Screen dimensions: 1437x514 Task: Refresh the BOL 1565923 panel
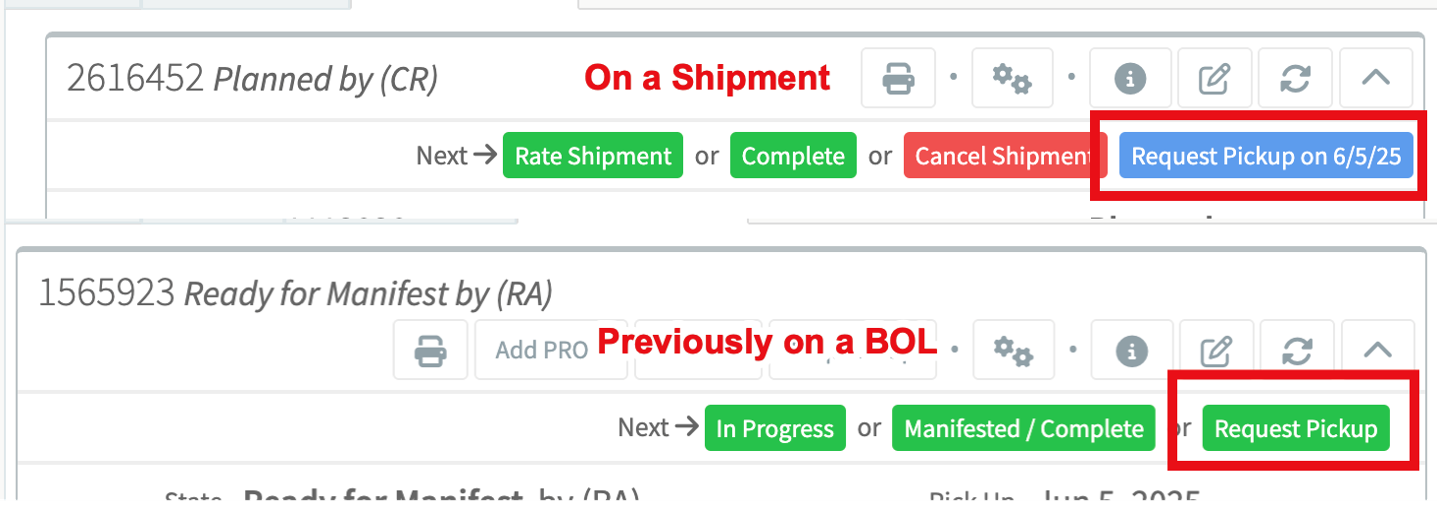[x=1297, y=350]
